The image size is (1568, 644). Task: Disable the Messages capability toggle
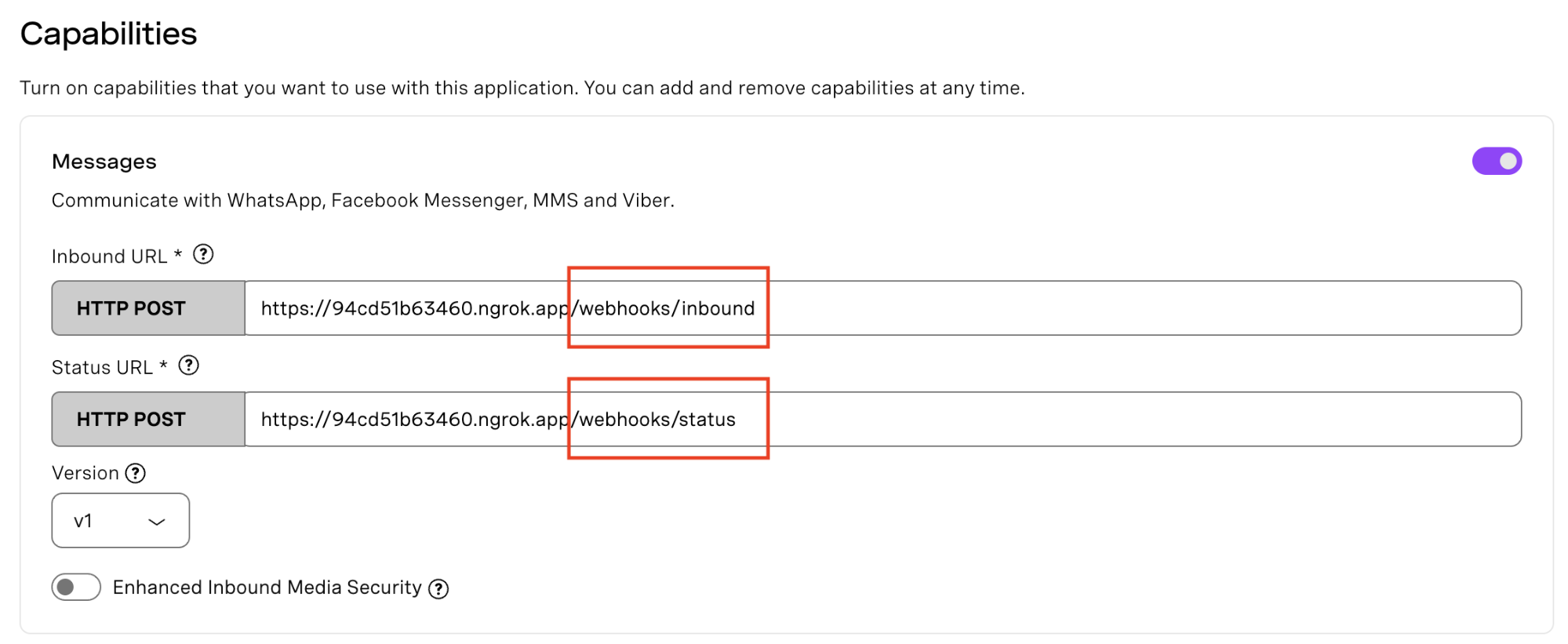coord(1497,161)
